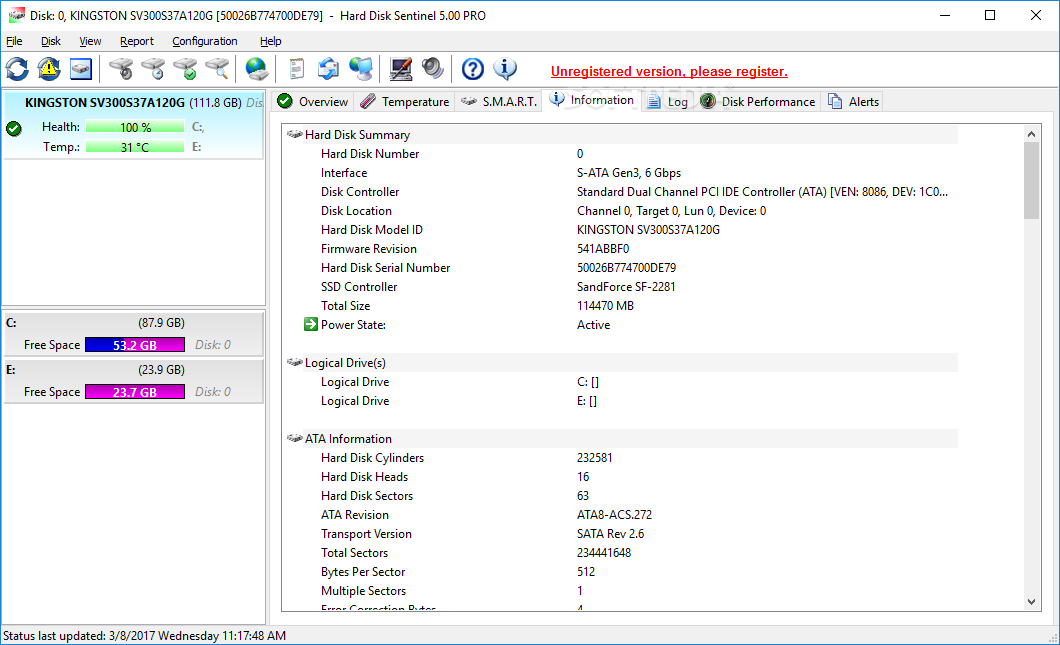Select Firmware Revision value 541ABBF0
This screenshot has width=1060, height=645.
603,249
